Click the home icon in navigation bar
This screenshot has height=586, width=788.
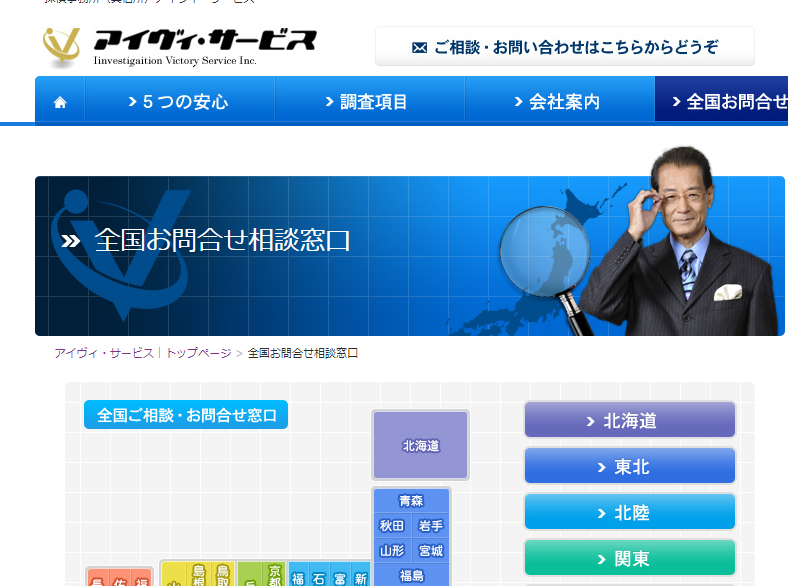click(x=60, y=102)
